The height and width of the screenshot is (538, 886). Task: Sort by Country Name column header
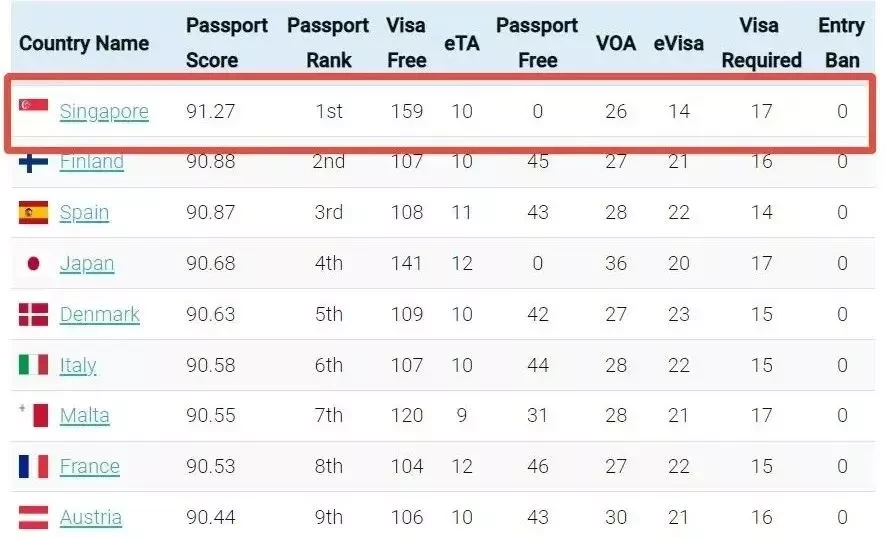(84, 44)
